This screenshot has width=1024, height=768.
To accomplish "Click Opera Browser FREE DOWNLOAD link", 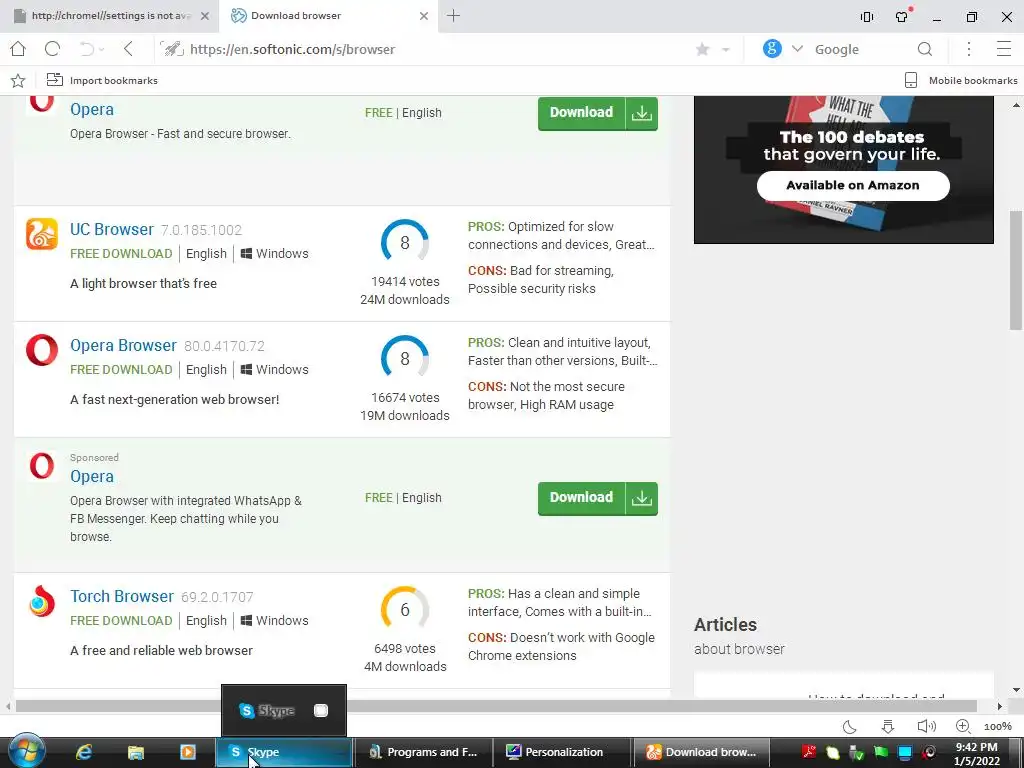I will point(121,370).
